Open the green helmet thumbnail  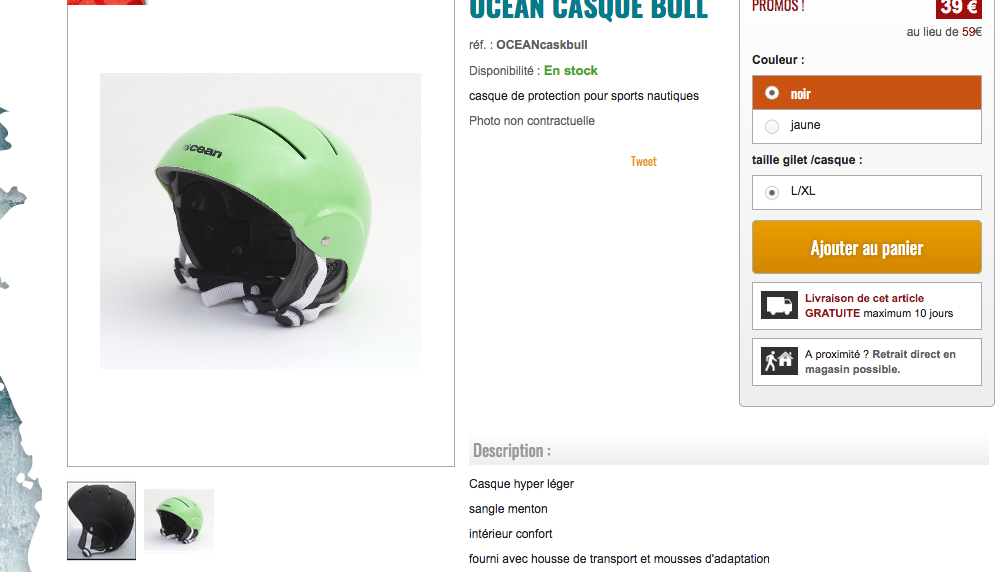pos(179,520)
